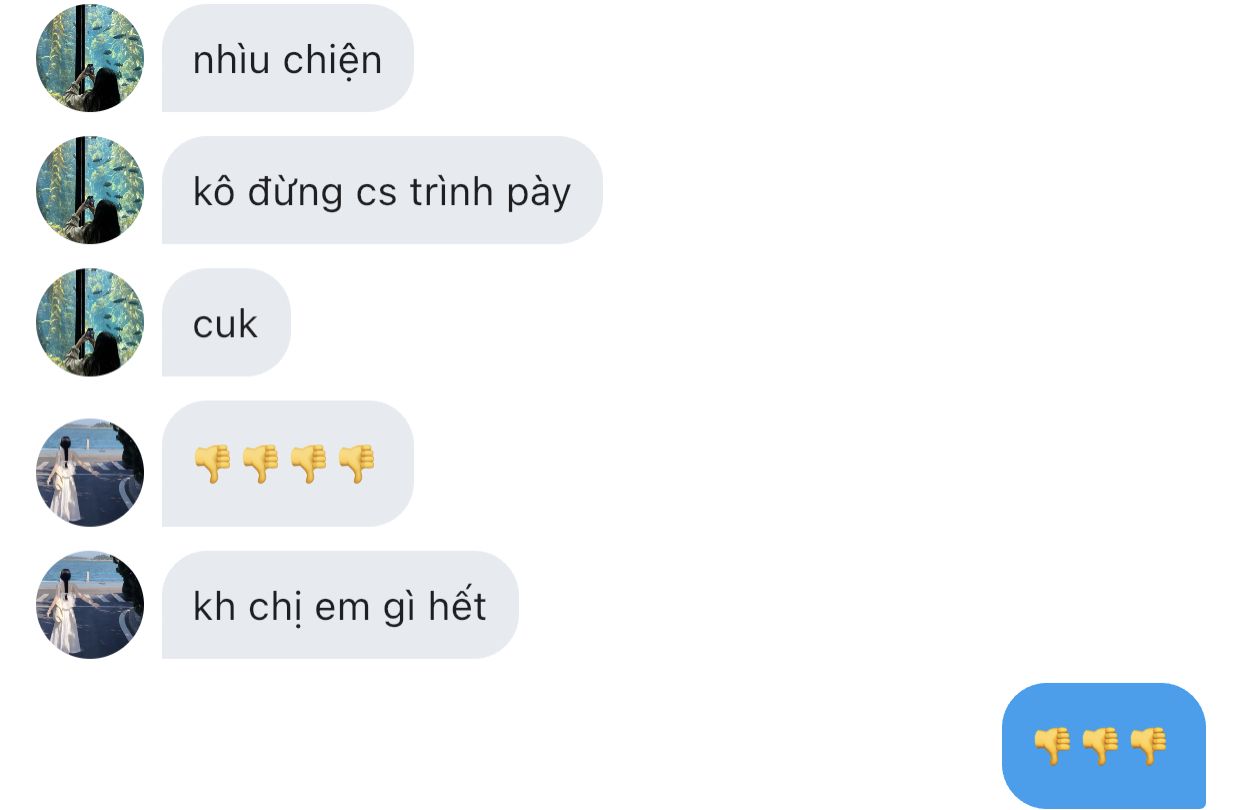Click the "kô đừng cs trình pày" message
The width and height of the screenshot is (1242, 810).
click(x=382, y=190)
